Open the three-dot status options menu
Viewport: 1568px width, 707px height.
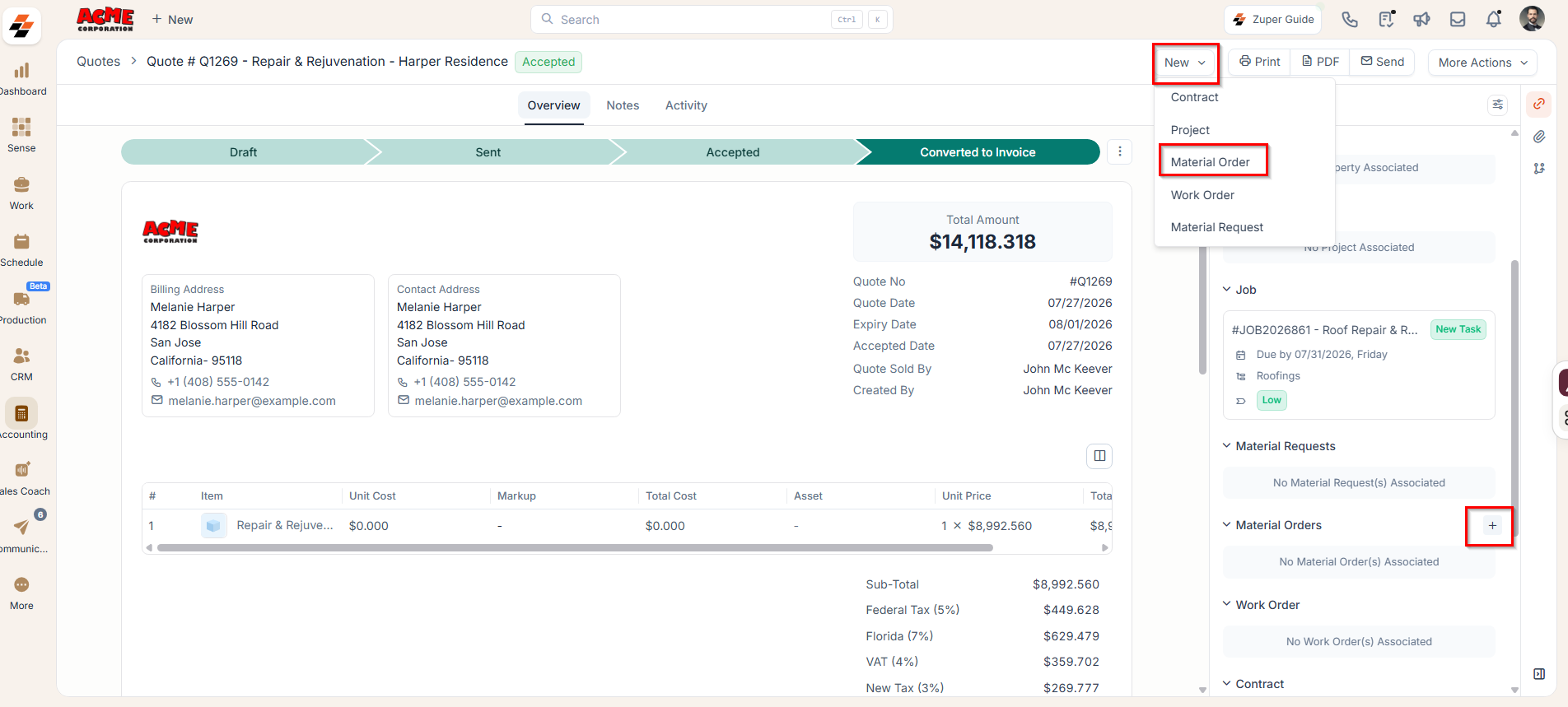1119,151
